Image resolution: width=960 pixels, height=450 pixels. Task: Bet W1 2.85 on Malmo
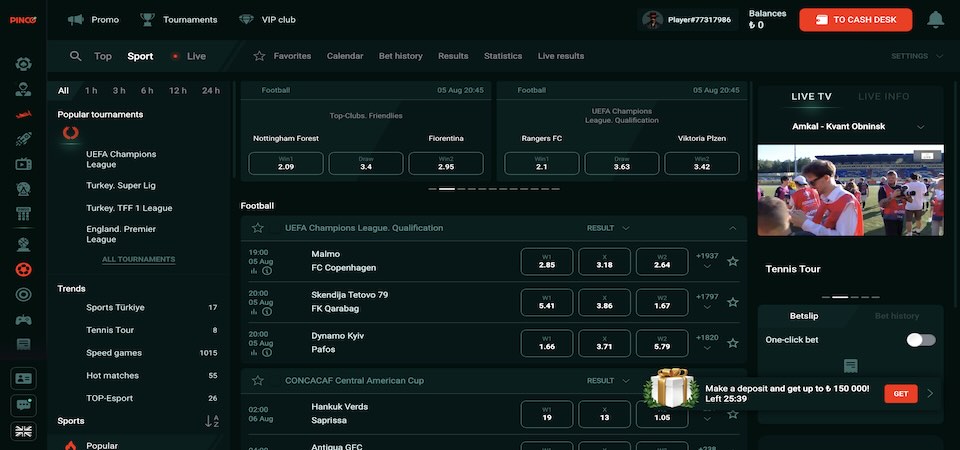tap(547, 261)
